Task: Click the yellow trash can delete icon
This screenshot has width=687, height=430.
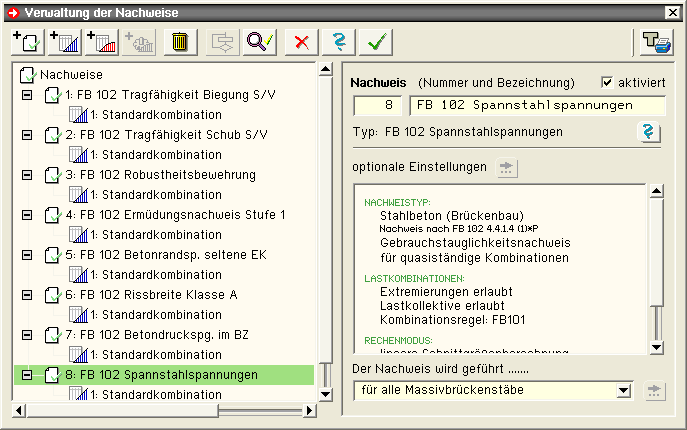Action: [x=179, y=41]
